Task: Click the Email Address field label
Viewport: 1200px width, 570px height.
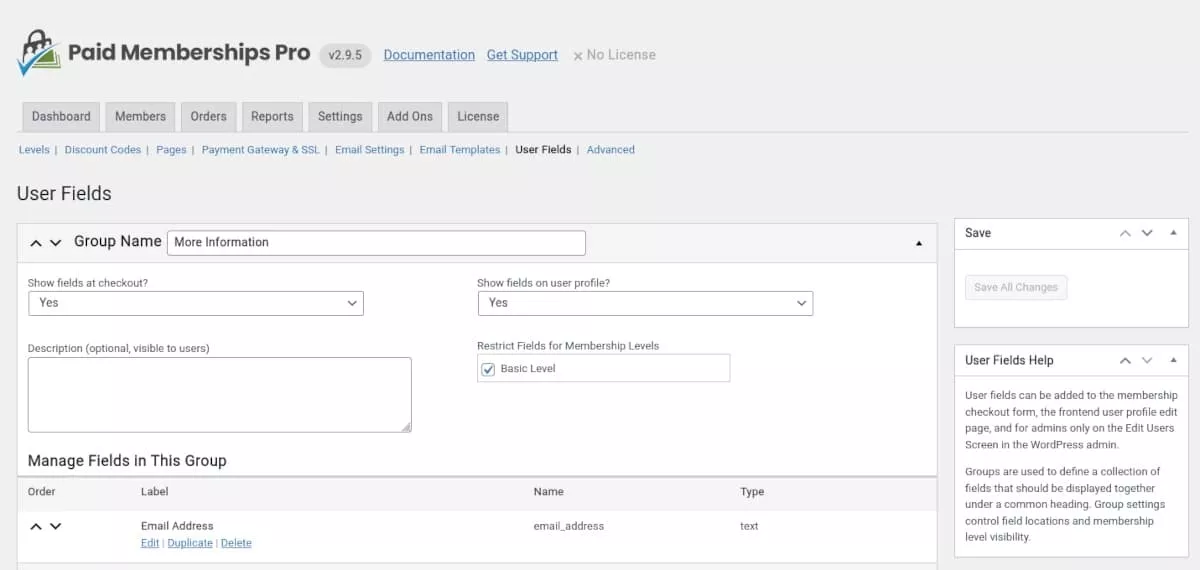Action: [x=177, y=526]
